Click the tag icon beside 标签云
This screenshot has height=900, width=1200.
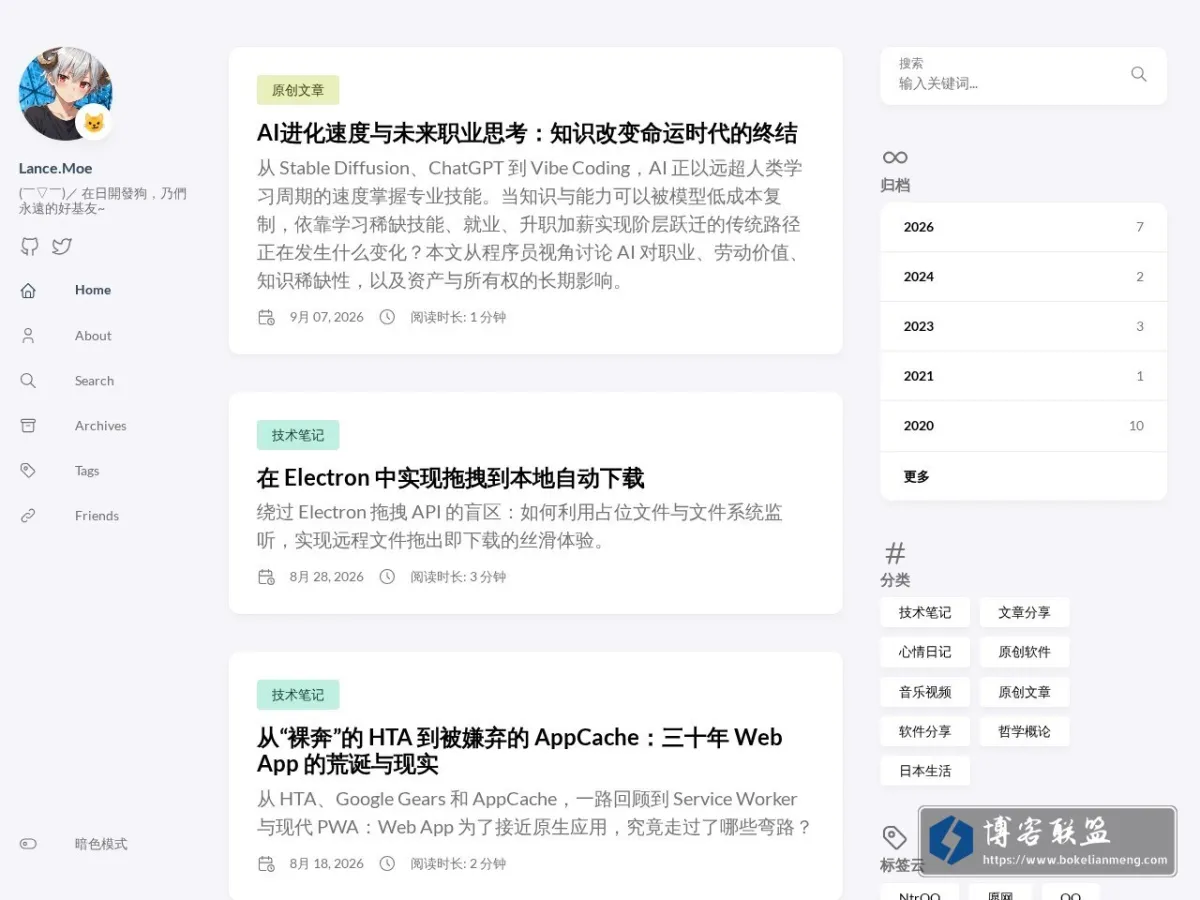pyautogui.click(x=894, y=837)
